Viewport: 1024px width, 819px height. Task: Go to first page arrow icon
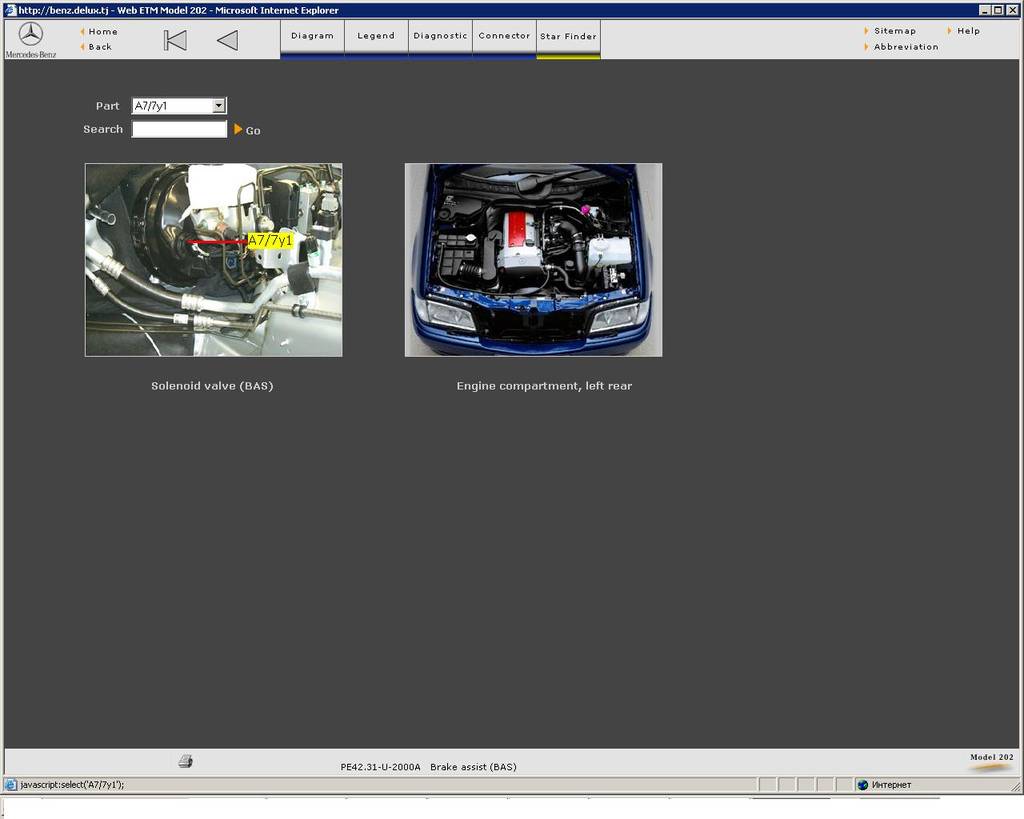175,40
